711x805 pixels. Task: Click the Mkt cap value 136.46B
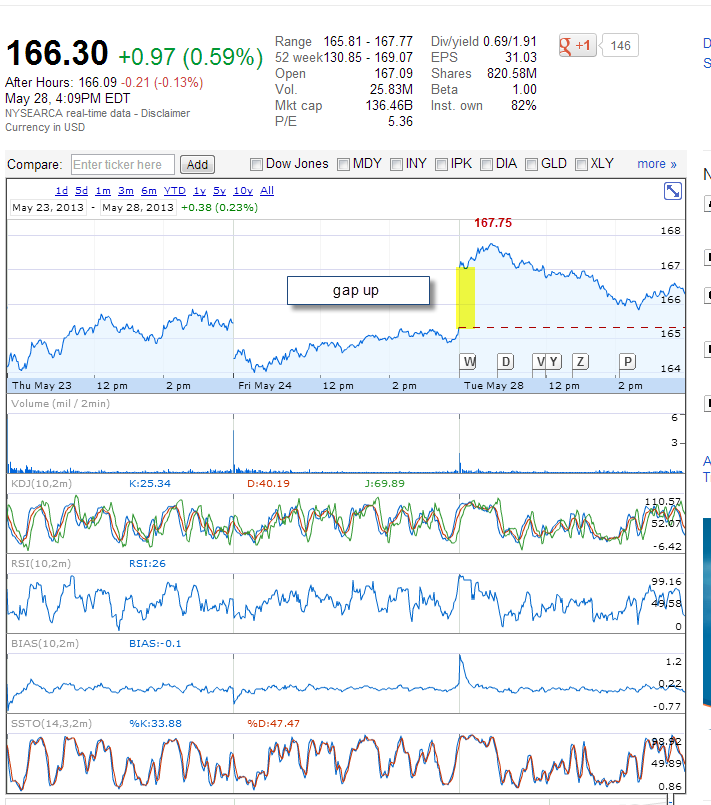coord(389,106)
